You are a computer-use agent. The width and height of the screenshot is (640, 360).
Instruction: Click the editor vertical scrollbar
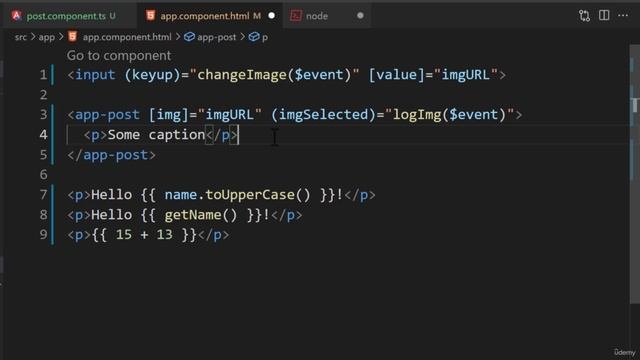[634, 173]
